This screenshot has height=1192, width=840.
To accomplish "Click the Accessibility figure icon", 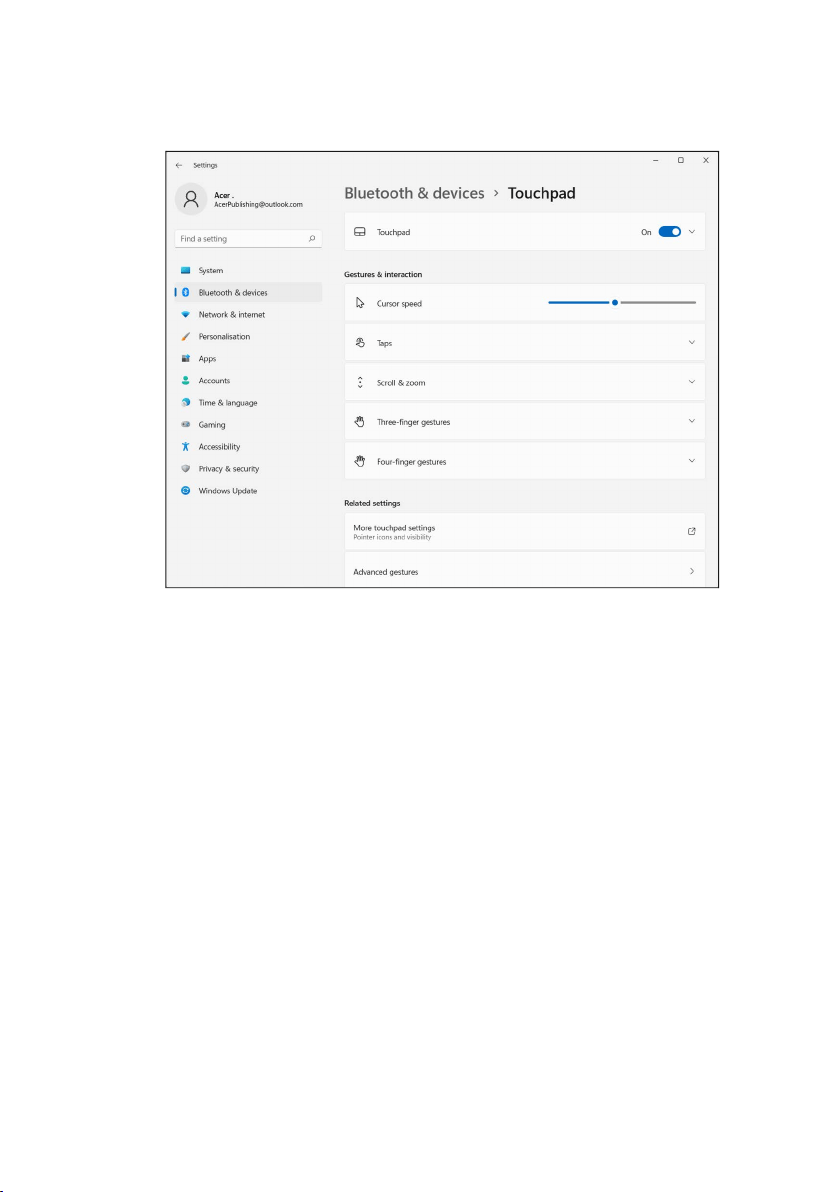I will (185, 446).
